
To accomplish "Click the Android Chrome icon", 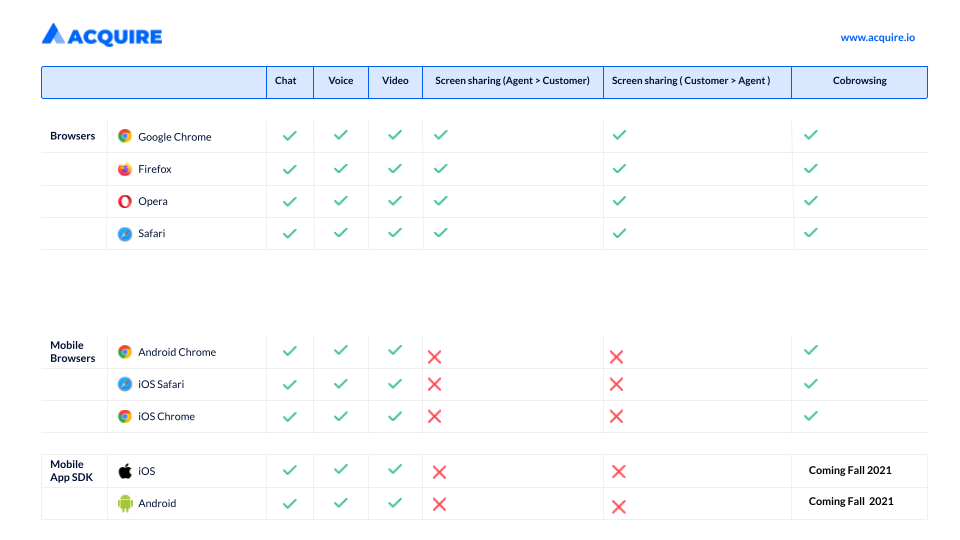I will click(x=125, y=352).
